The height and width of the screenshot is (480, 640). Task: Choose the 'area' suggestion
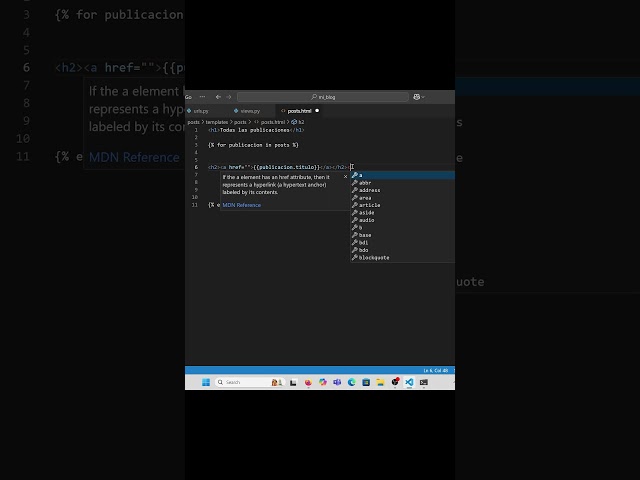(x=402, y=198)
